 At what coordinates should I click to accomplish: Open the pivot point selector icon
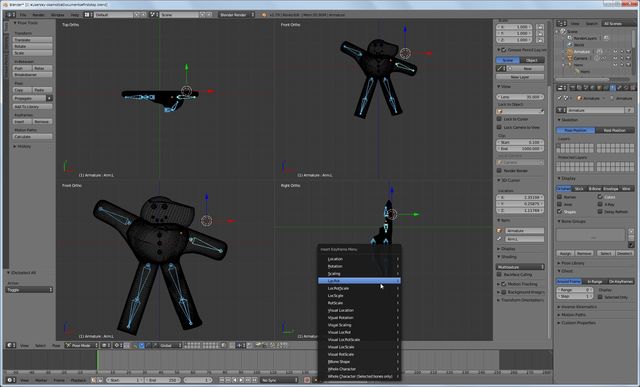pos(118,345)
